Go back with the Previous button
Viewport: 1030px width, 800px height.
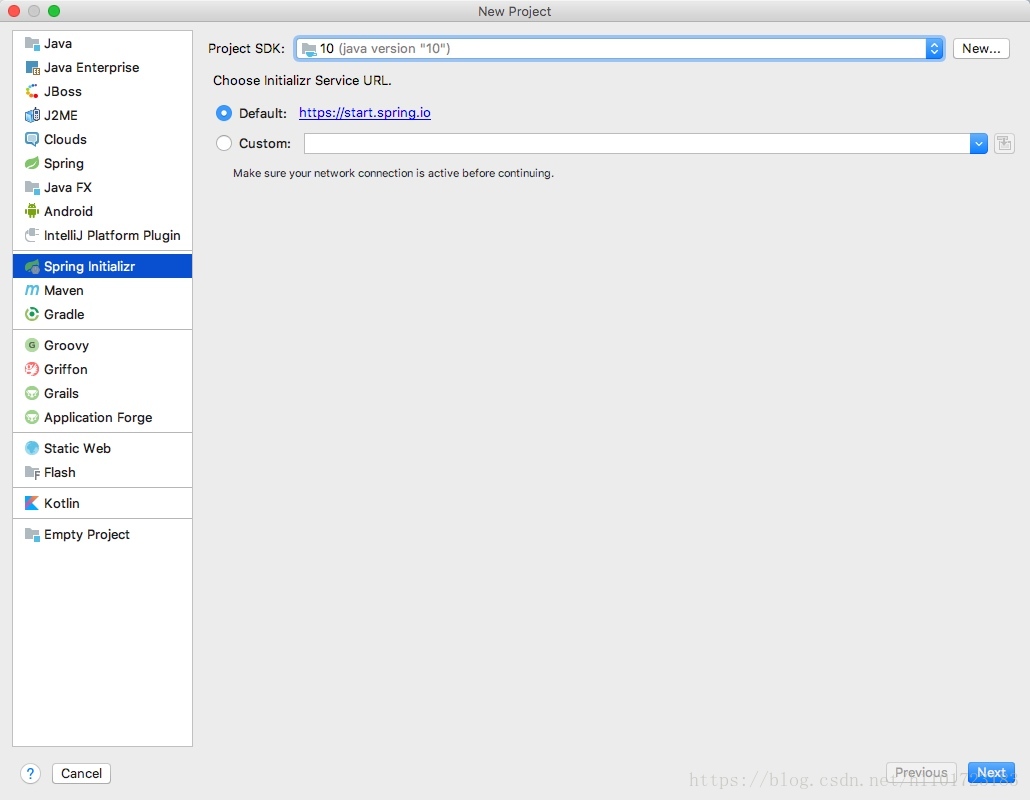coord(921,772)
